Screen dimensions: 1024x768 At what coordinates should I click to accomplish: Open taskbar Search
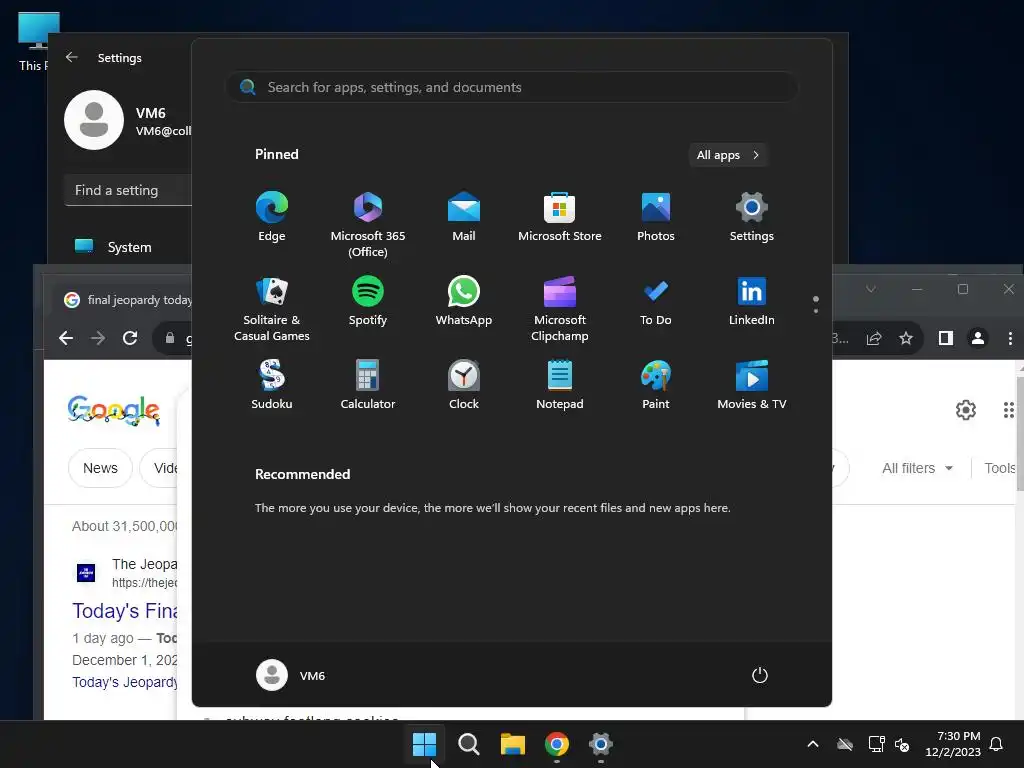point(468,744)
